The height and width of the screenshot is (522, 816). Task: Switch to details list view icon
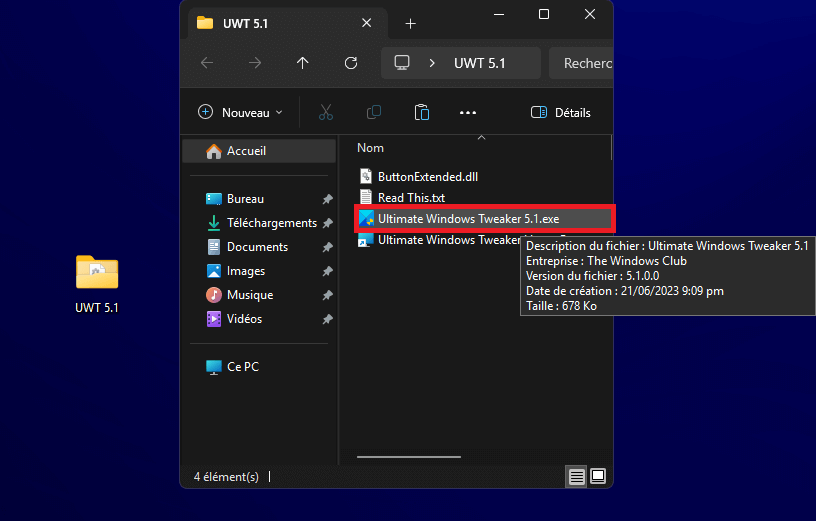point(576,476)
